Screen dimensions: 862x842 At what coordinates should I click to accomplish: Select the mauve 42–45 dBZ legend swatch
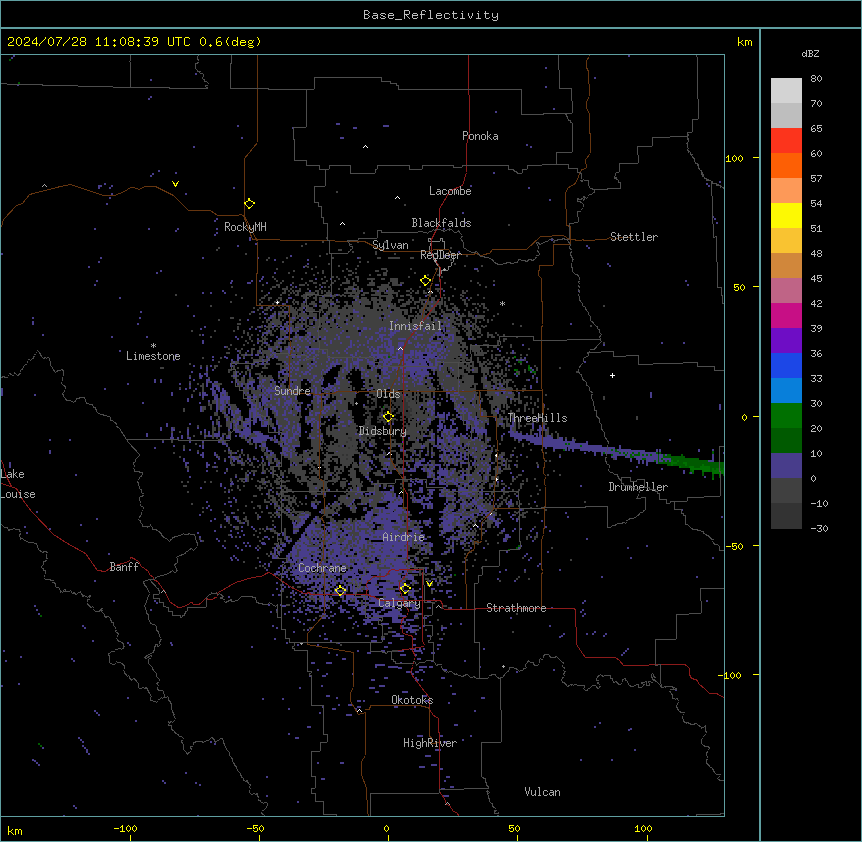(786, 291)
